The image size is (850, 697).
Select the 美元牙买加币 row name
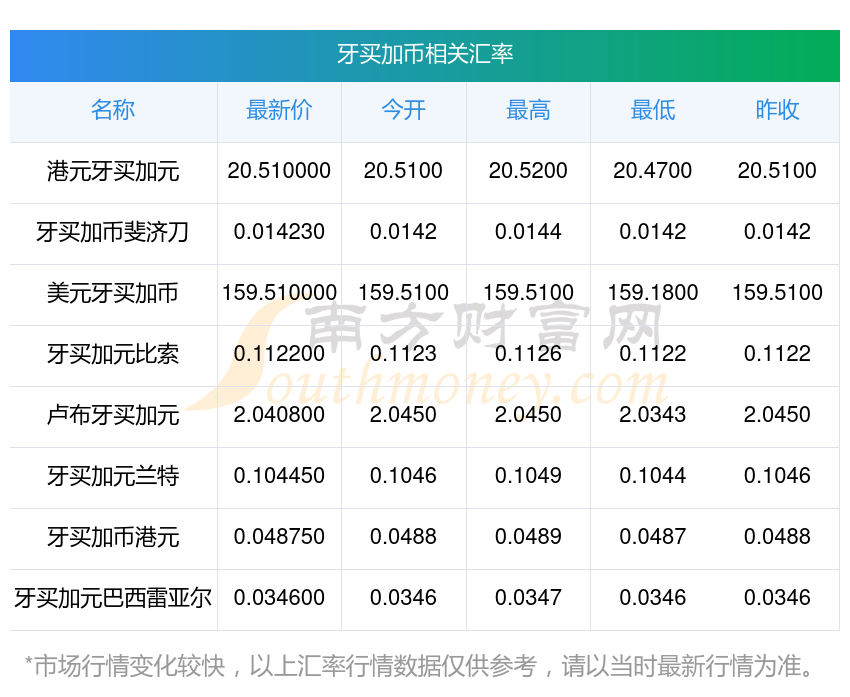coord(113,293)
